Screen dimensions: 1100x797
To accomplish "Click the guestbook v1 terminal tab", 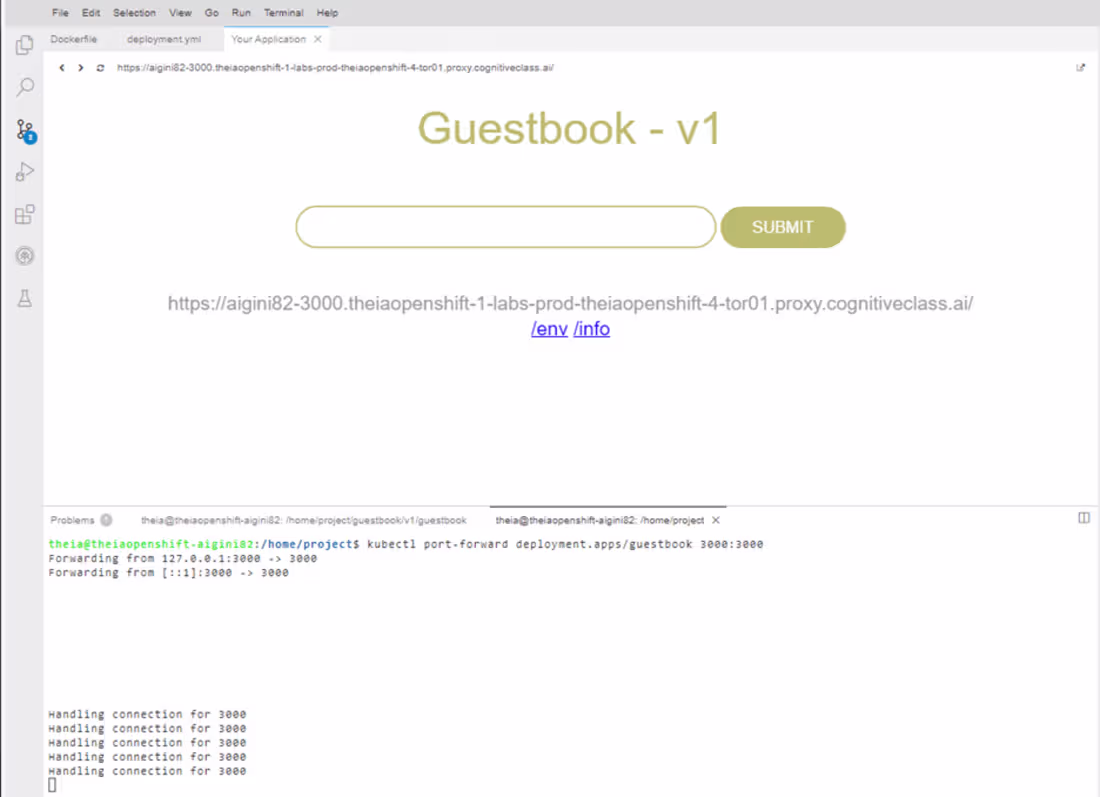I will [303, 520].
